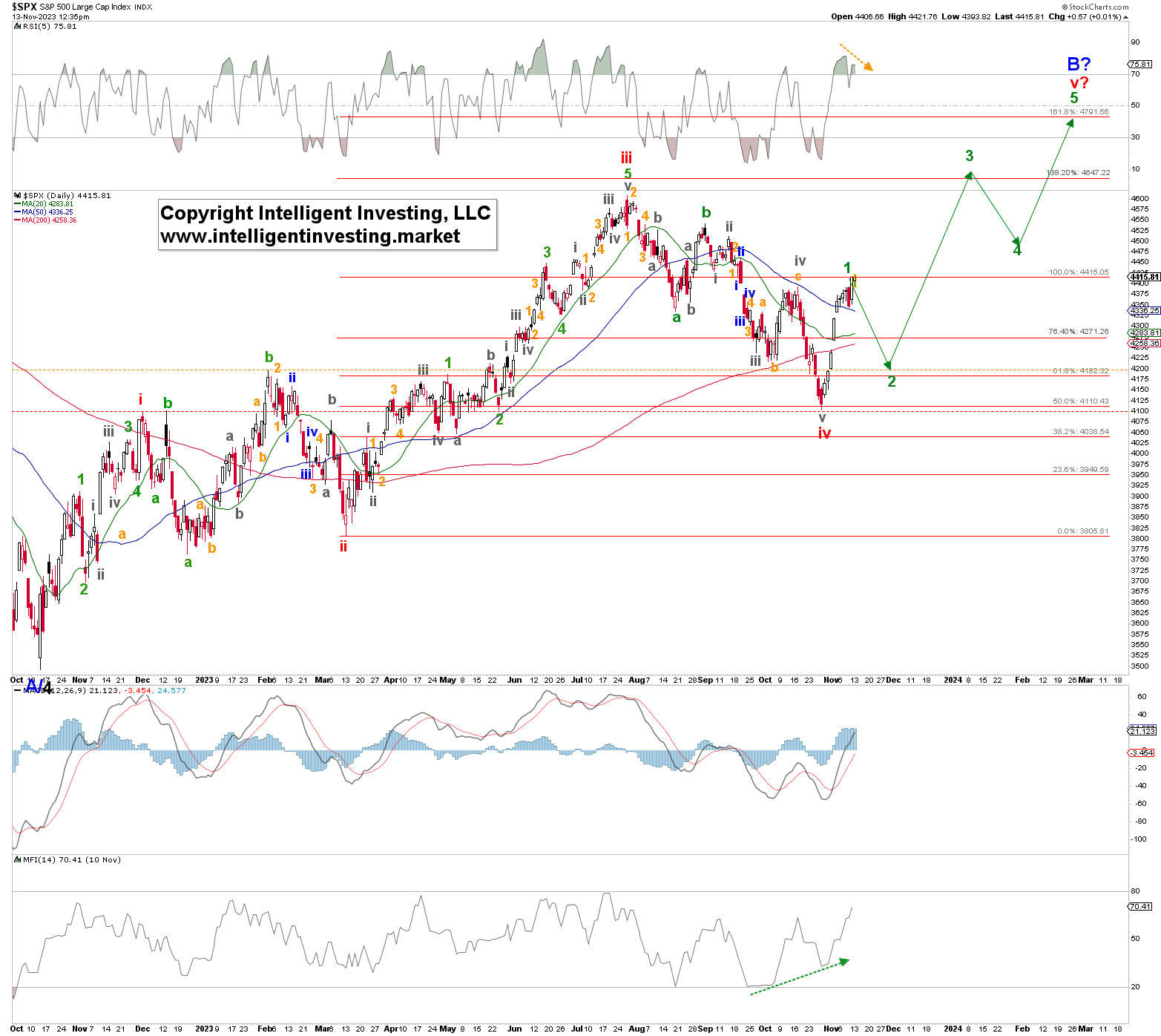Screen dimensions: 1161x1036
Task: Click the blue 'B?' wave label
Action: point(1079,64)
